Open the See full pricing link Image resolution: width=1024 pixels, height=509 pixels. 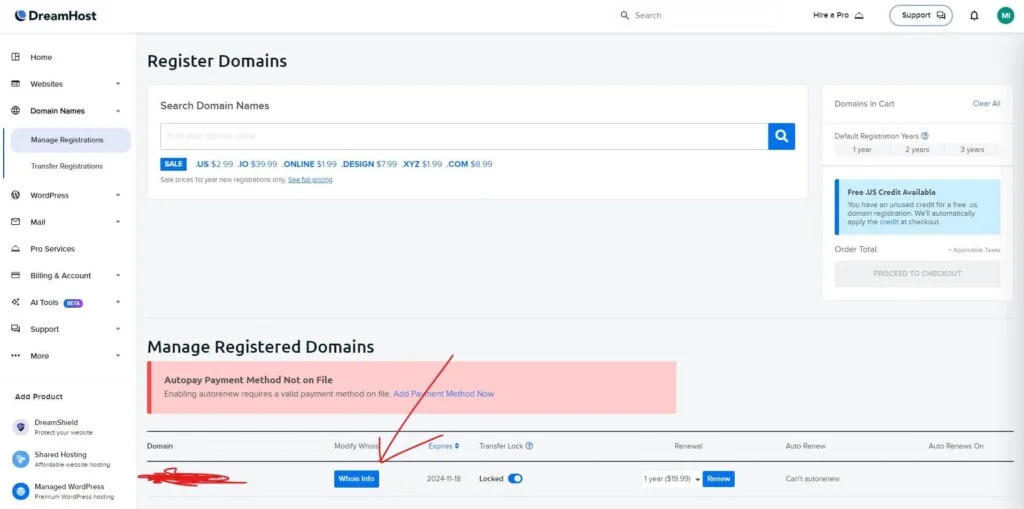[x=310, y=180]
